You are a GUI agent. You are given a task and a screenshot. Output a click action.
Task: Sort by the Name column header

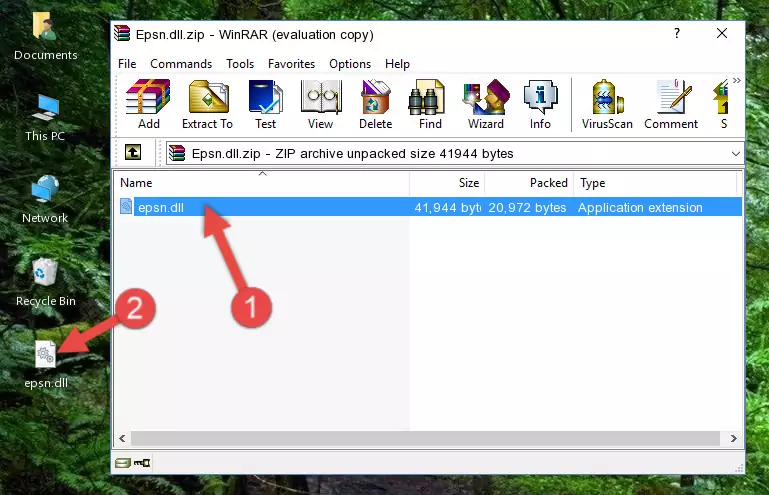coord(262,183)
